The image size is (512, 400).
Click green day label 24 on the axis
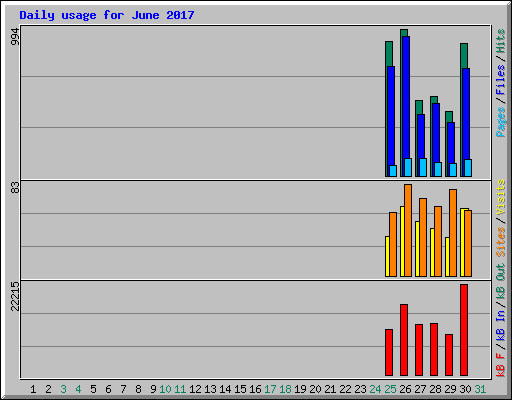coord(375,389)
